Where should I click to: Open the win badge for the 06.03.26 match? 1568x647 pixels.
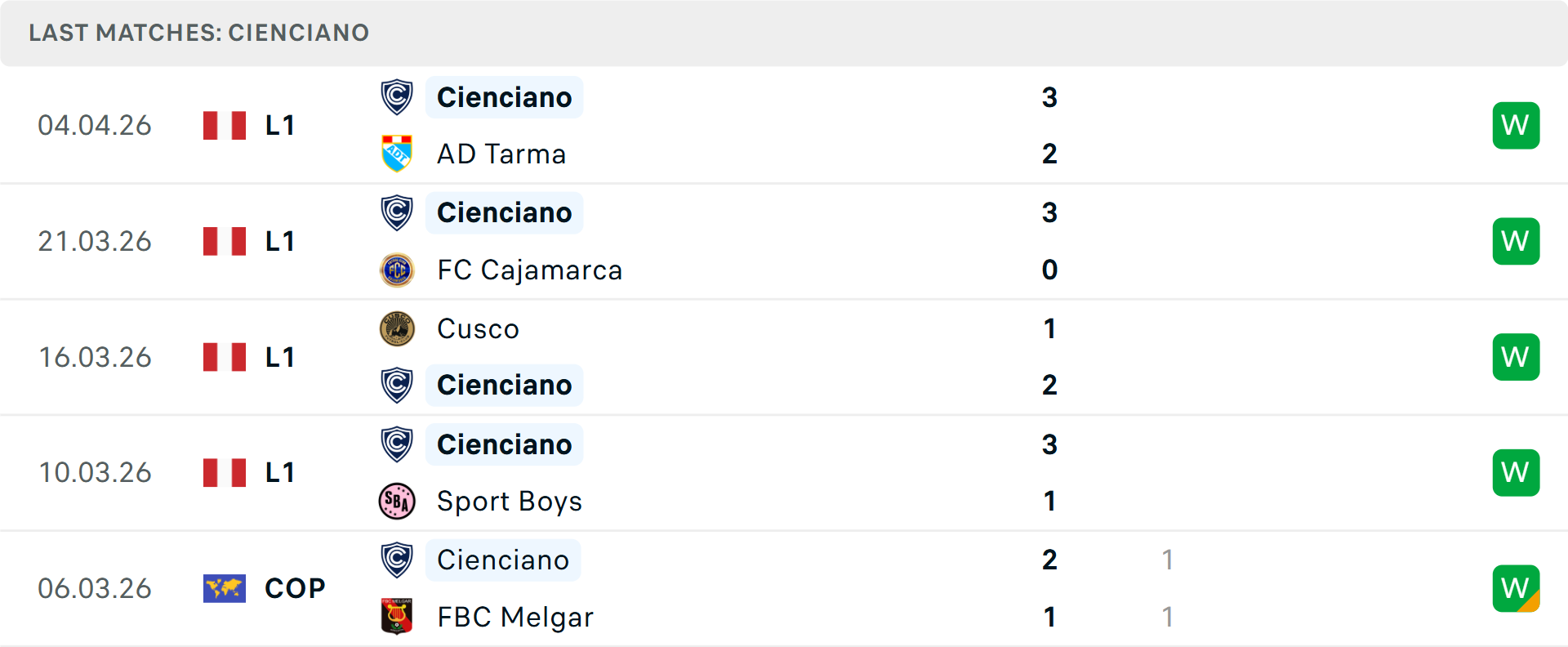point(1516,588)
